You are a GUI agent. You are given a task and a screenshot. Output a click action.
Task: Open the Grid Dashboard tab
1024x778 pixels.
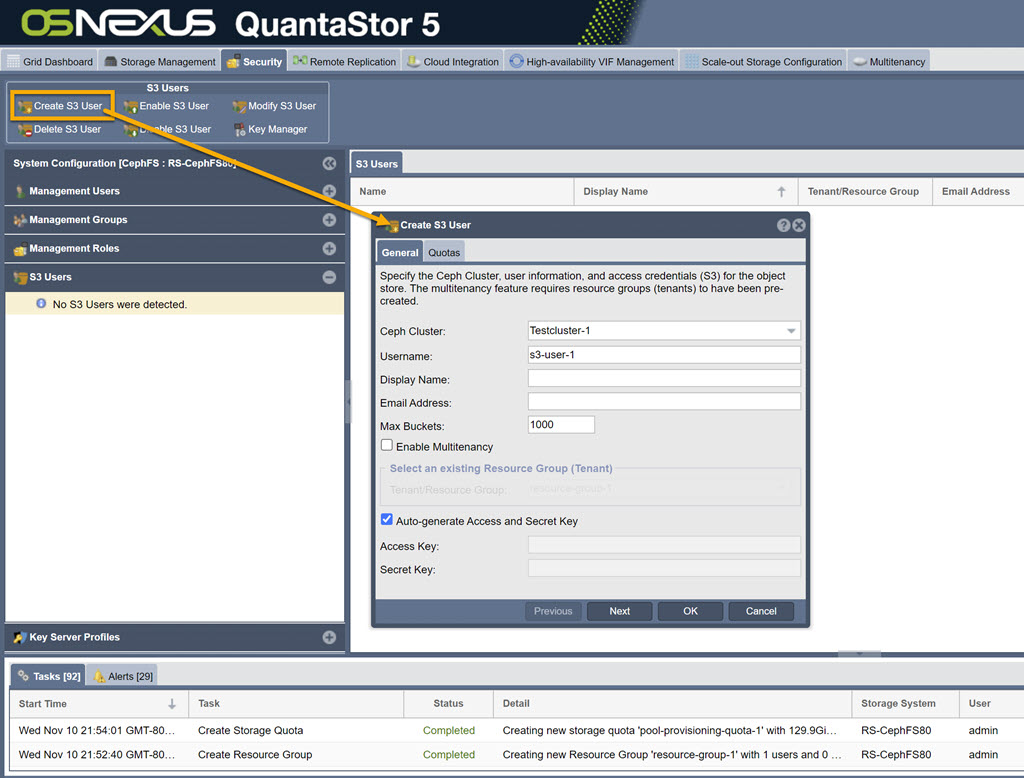(x=50, y=61)
